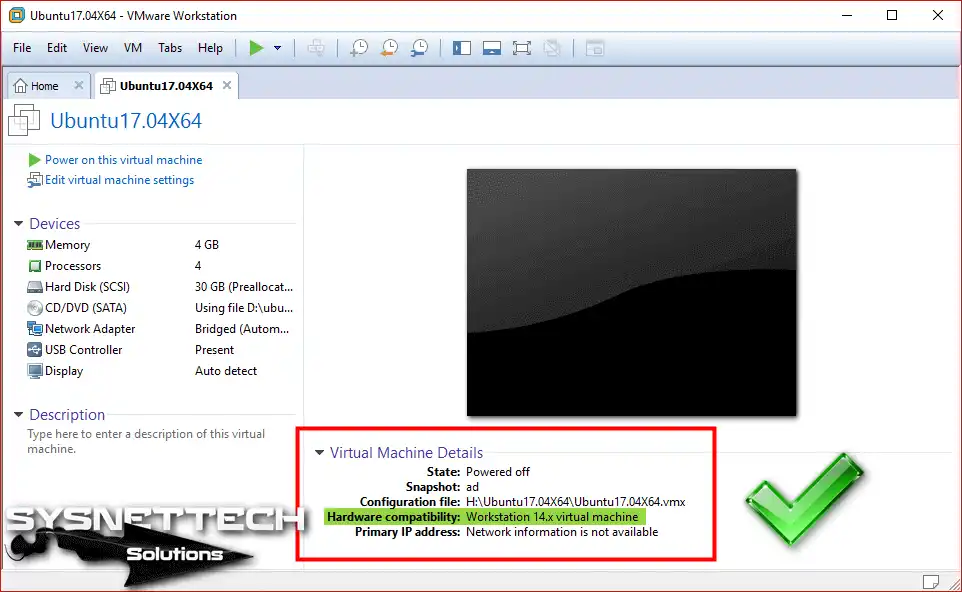Click the Display monitor icon
The width and height of the screenshot is (962, 592).
tap(35, 371)
